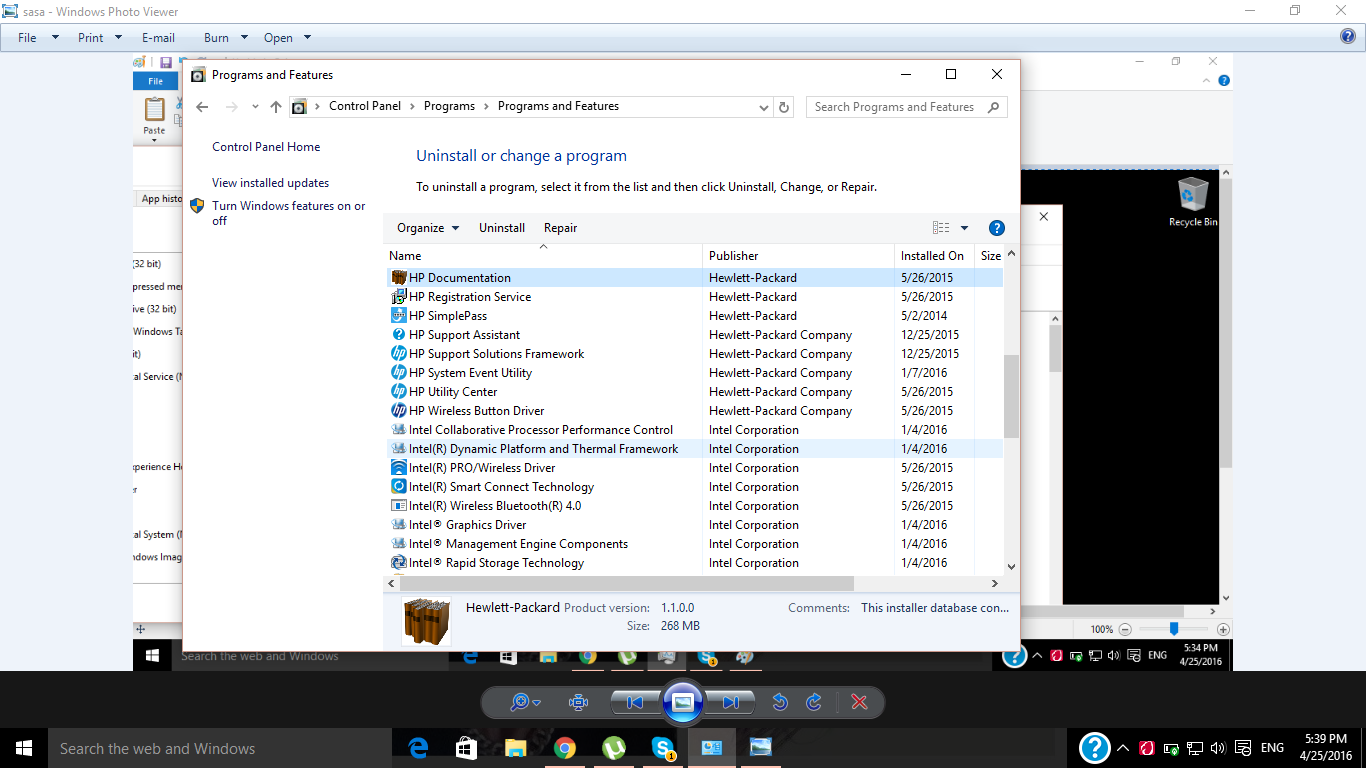The image size is (1366, 768).
Task: Open Google Chrome from the bottom taskbar
Action: [x=565, y=748]
